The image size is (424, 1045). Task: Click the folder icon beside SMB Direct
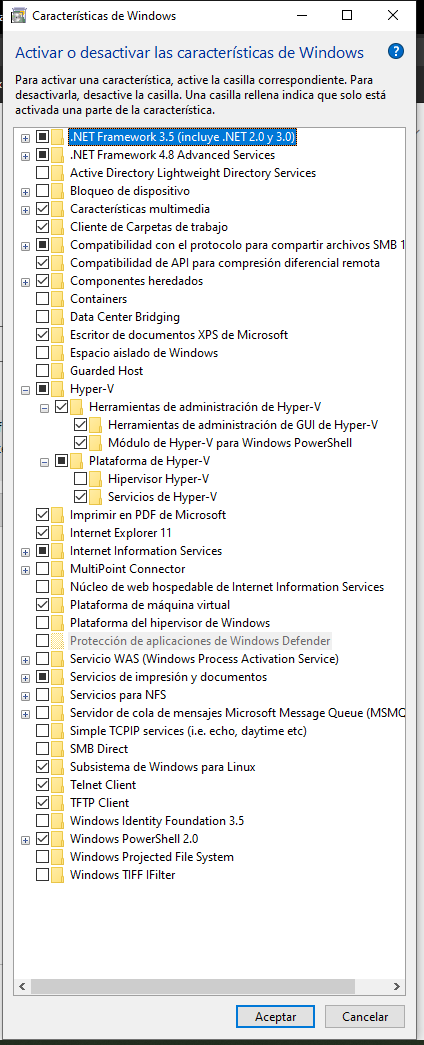pos(59,748)
